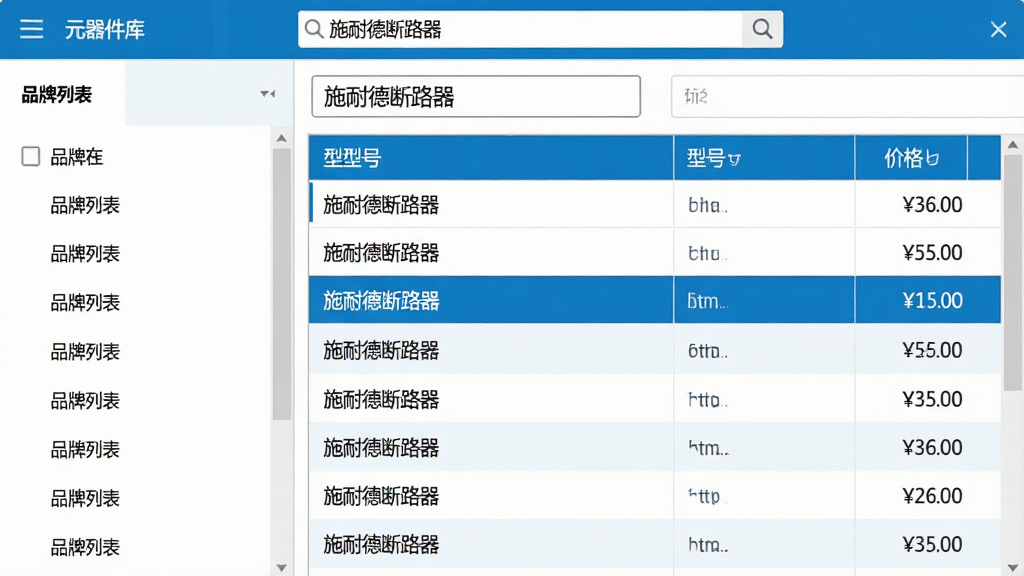
Task: Focus the search box in blue header bar
Action: [x=520, y=29]
